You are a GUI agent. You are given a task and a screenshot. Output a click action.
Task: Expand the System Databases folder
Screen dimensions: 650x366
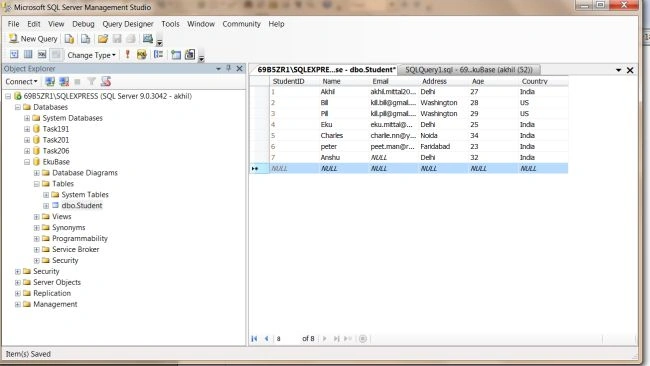point(27,118)
